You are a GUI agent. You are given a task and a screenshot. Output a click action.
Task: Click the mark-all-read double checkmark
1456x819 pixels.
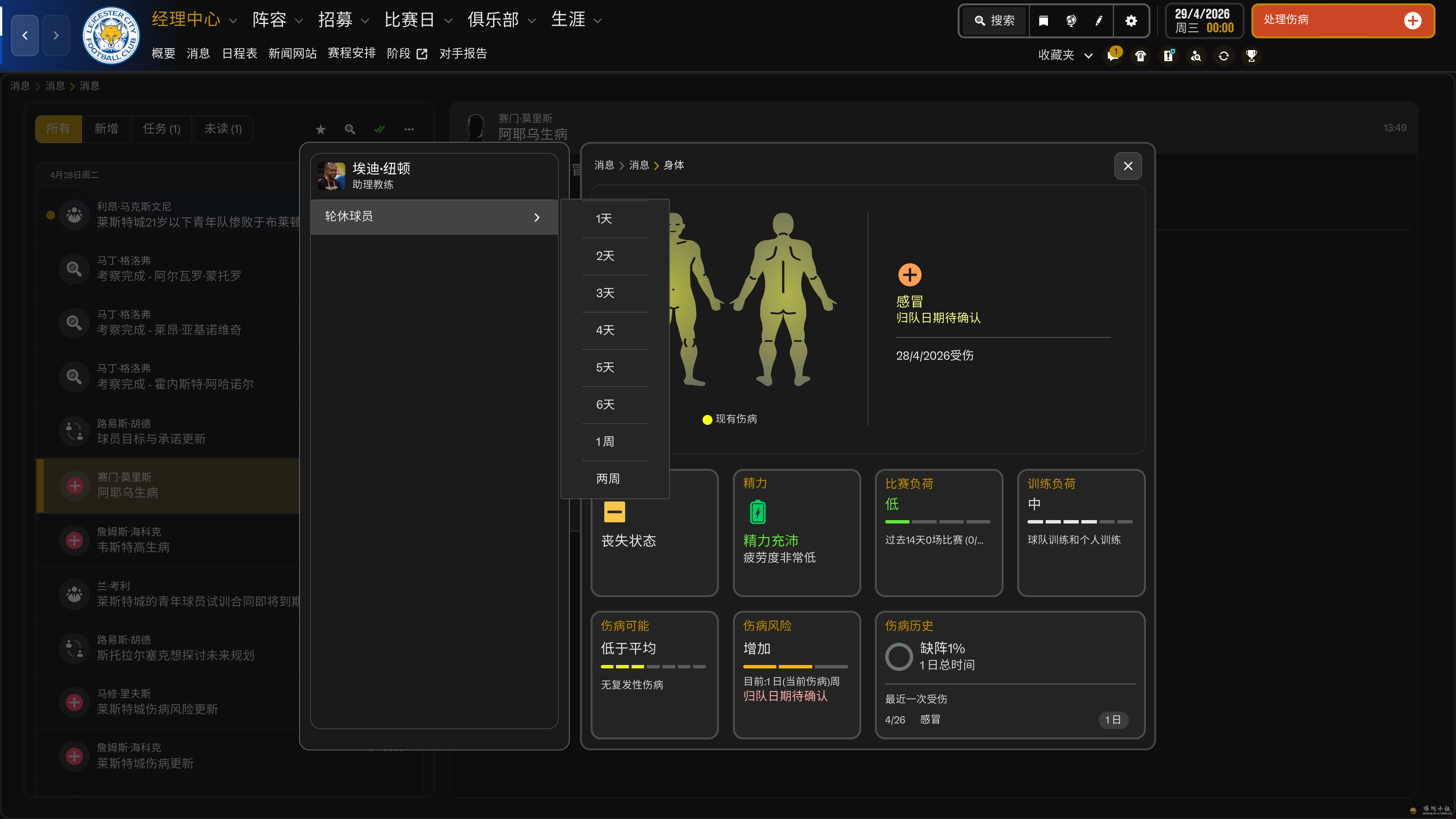click(x=379, y=129)
